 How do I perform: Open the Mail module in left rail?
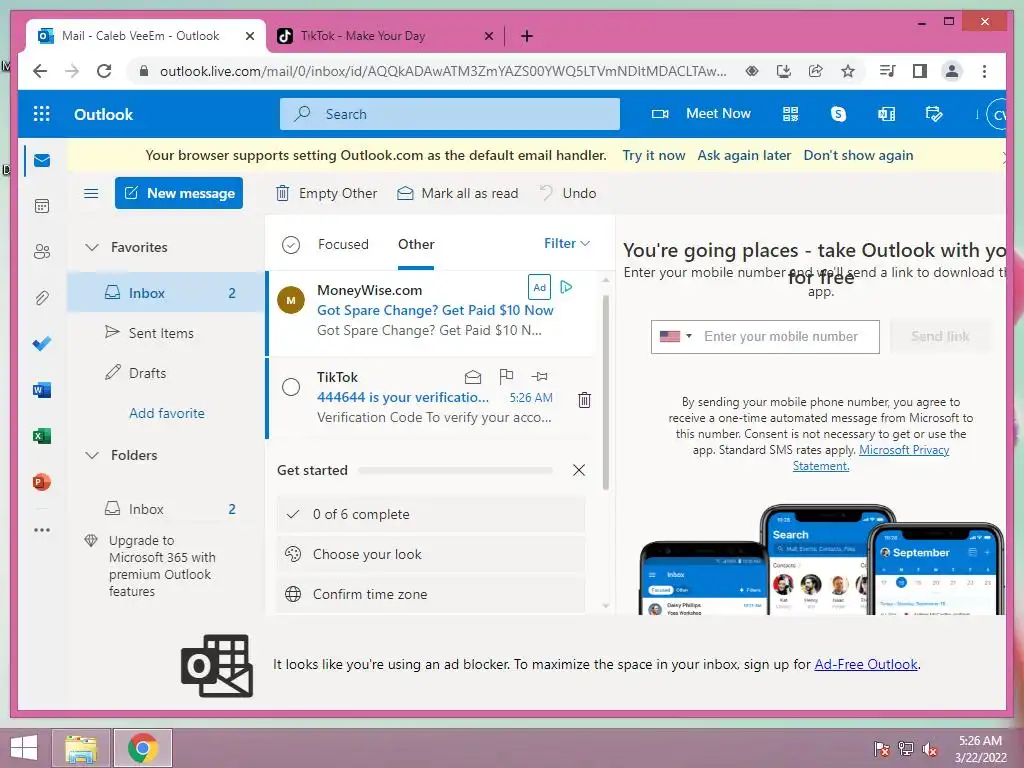coord(42,160)
